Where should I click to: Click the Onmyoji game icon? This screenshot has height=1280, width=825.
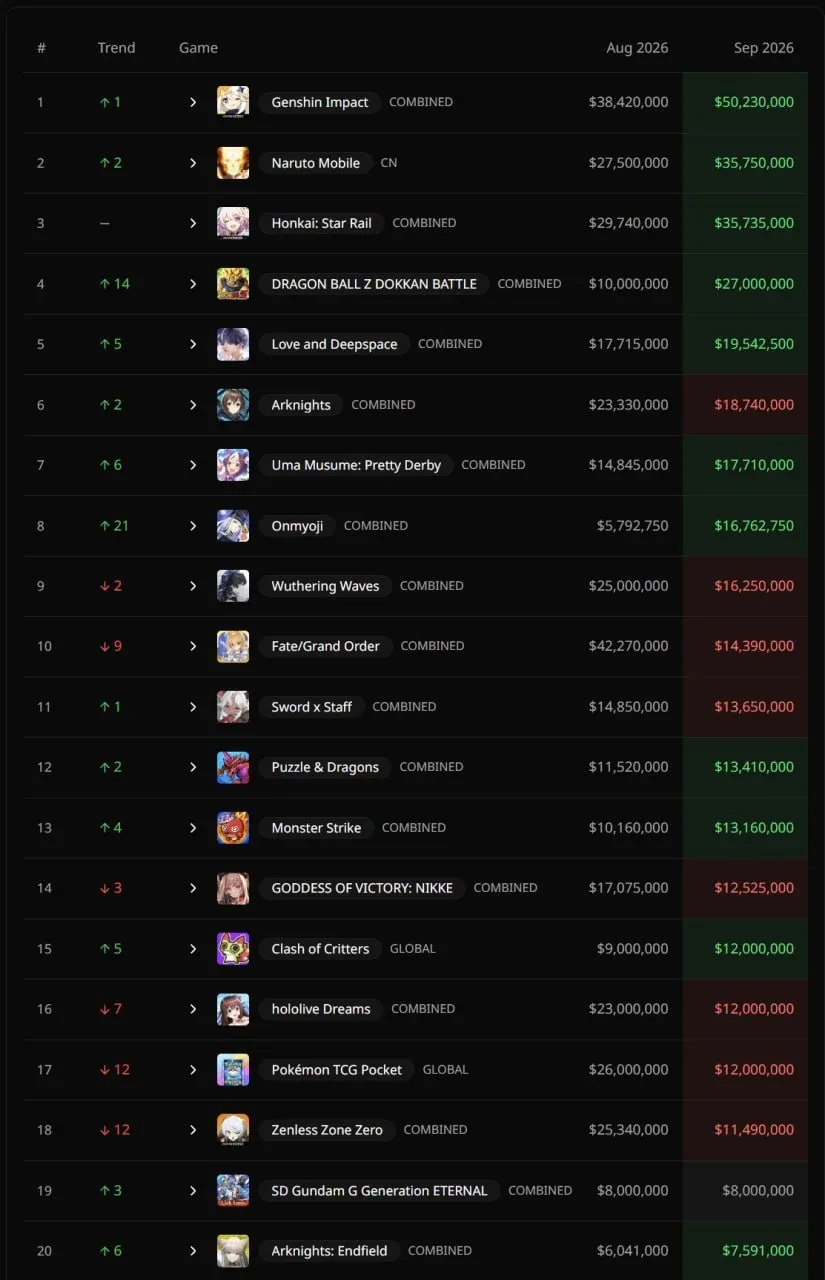pyautogui.click(x=233, y=526)
